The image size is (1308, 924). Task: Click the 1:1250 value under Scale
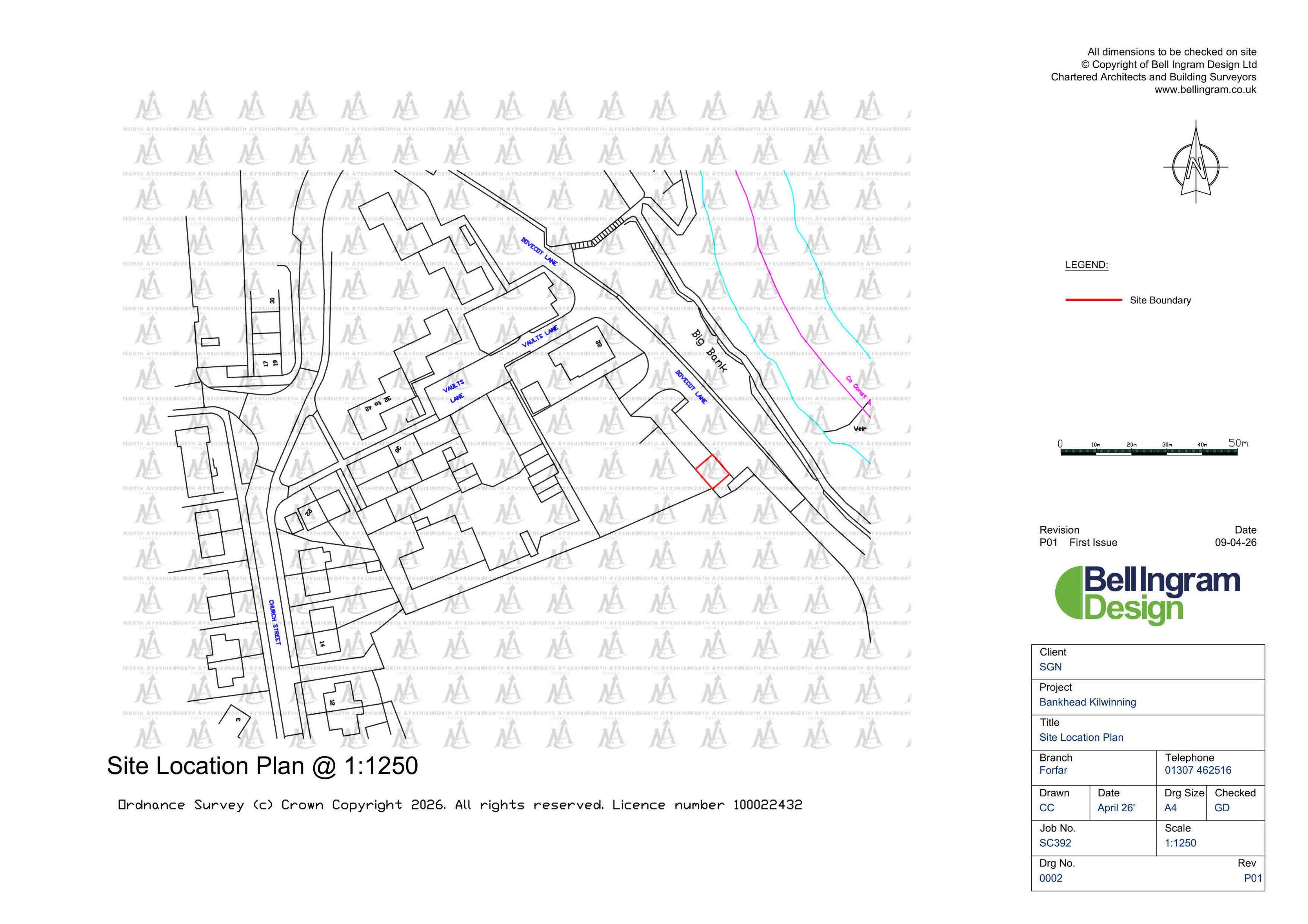click(x=1180, y=843)
